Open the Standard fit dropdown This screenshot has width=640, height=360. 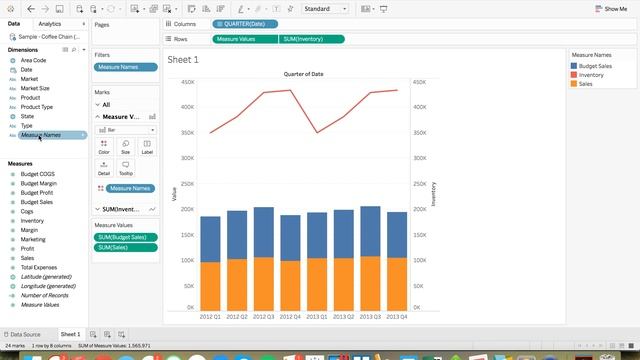325,9
